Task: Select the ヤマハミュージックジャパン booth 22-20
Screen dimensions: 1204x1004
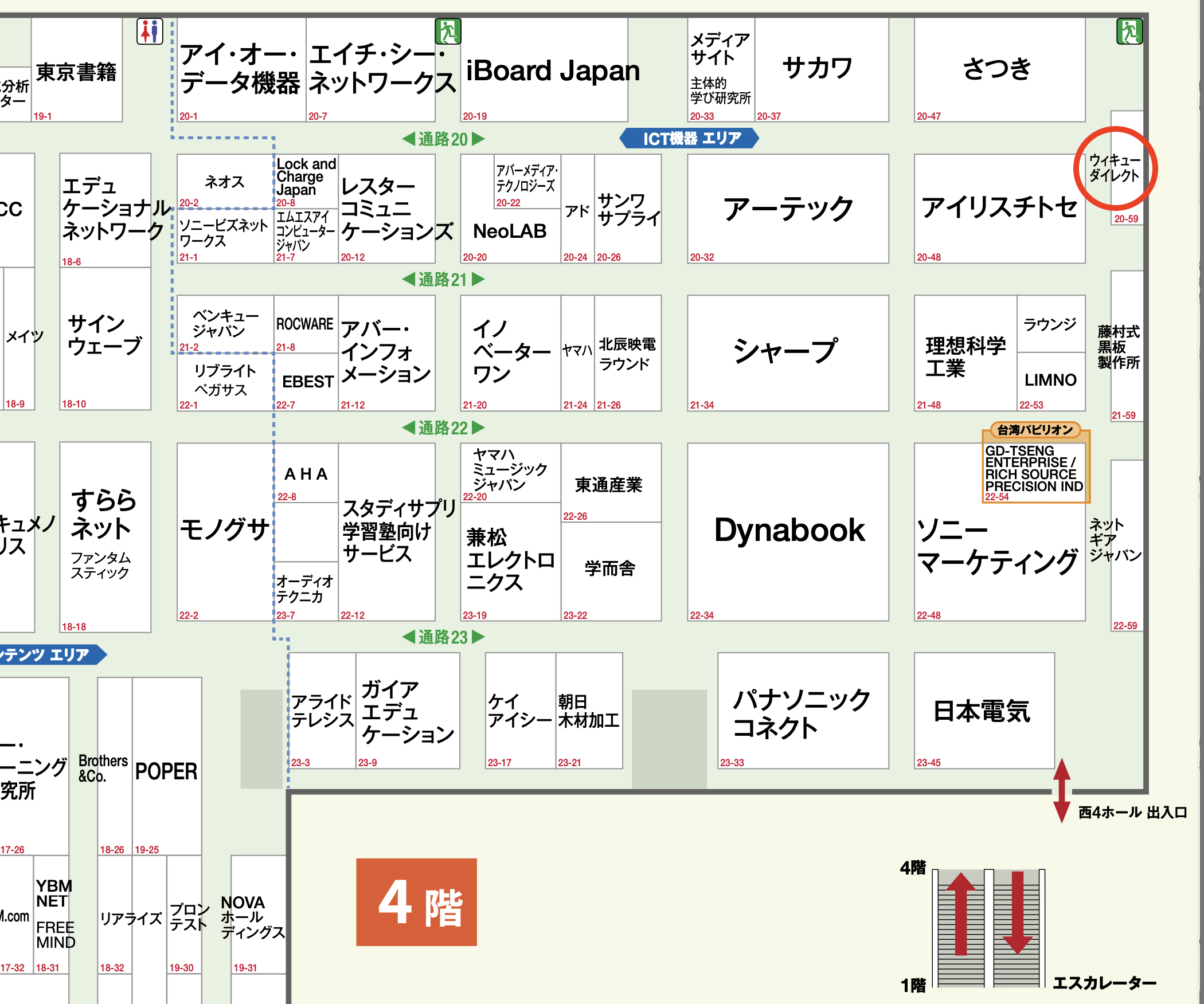Action: (510, 473)
